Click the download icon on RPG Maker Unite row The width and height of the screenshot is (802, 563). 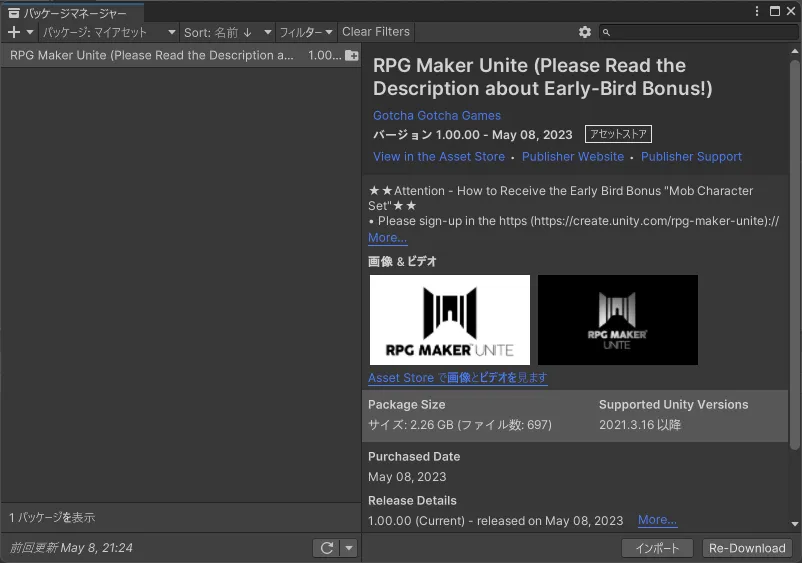(351, 56)
